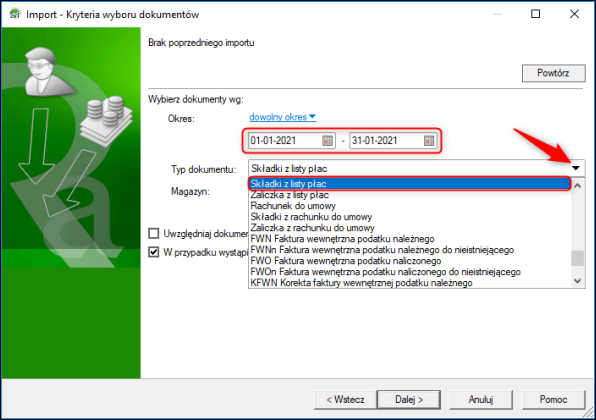Click the dropdown list scroll down arrow

tap(577, 281)
